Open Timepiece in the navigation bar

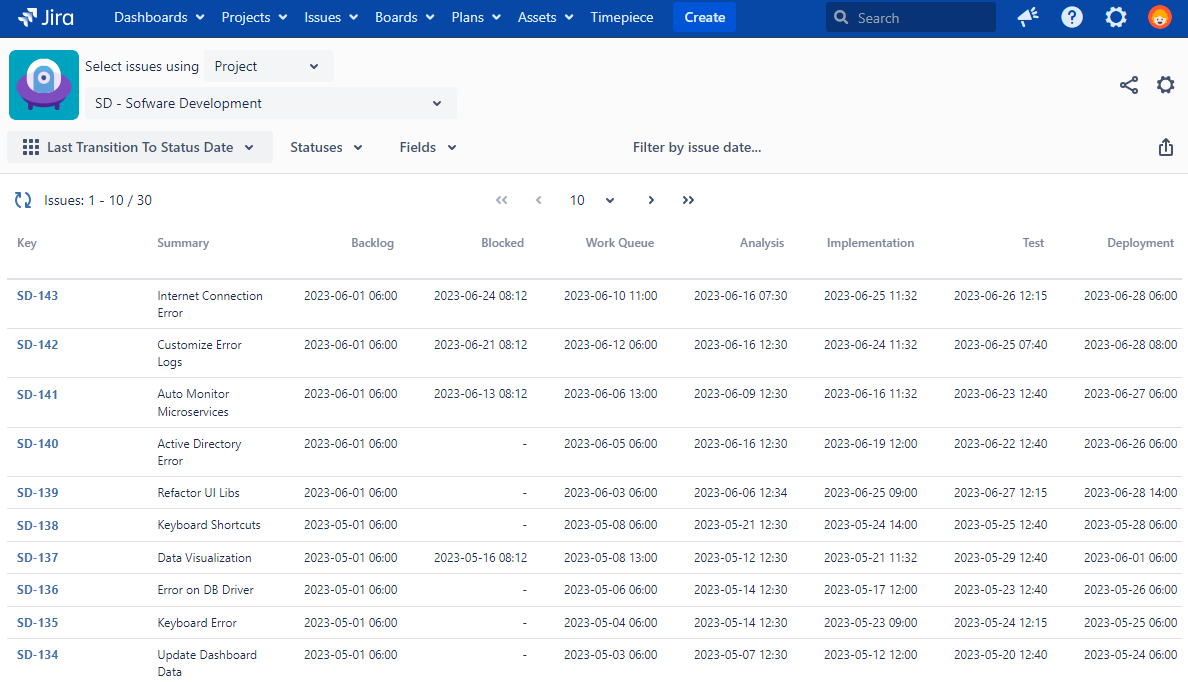622,17
